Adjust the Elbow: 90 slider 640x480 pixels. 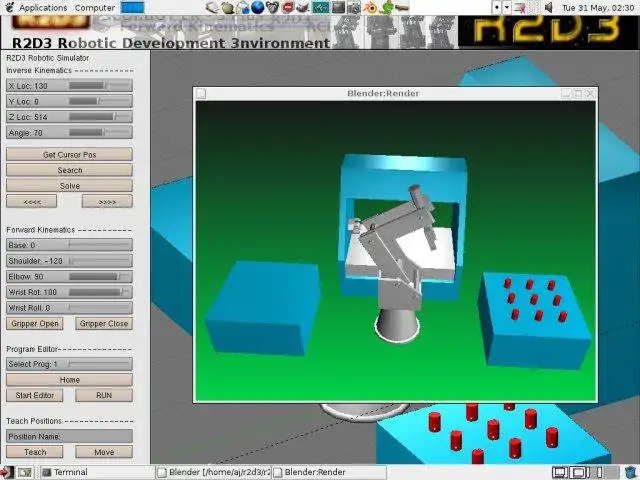click(69, 276)
